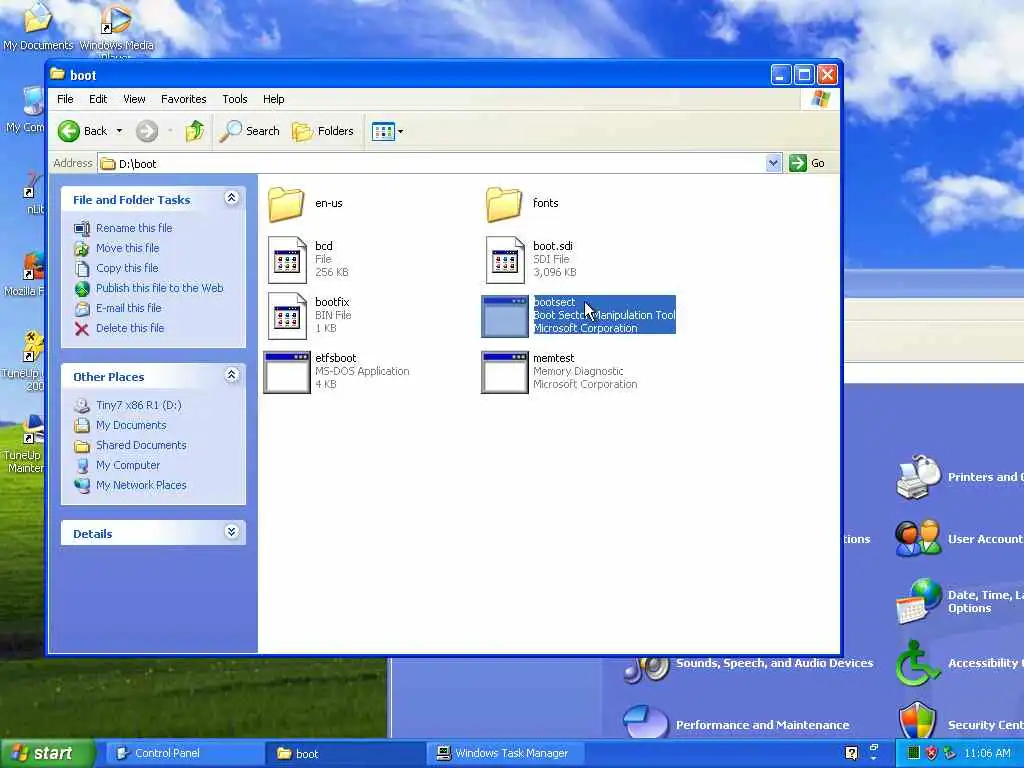Select the bcd file icon
The width and height of the screenshot is (1024, 768).
coord(287,260)
